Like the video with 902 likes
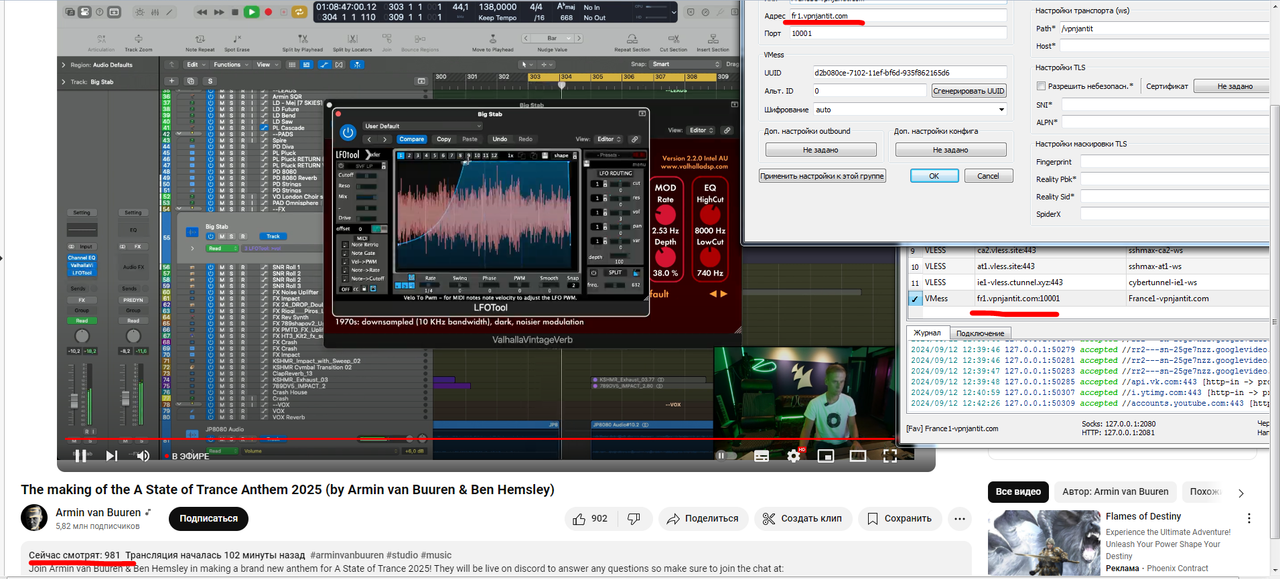Image resolution: width=1280 pixels, height=579 pixels. [x=590, y=519]
